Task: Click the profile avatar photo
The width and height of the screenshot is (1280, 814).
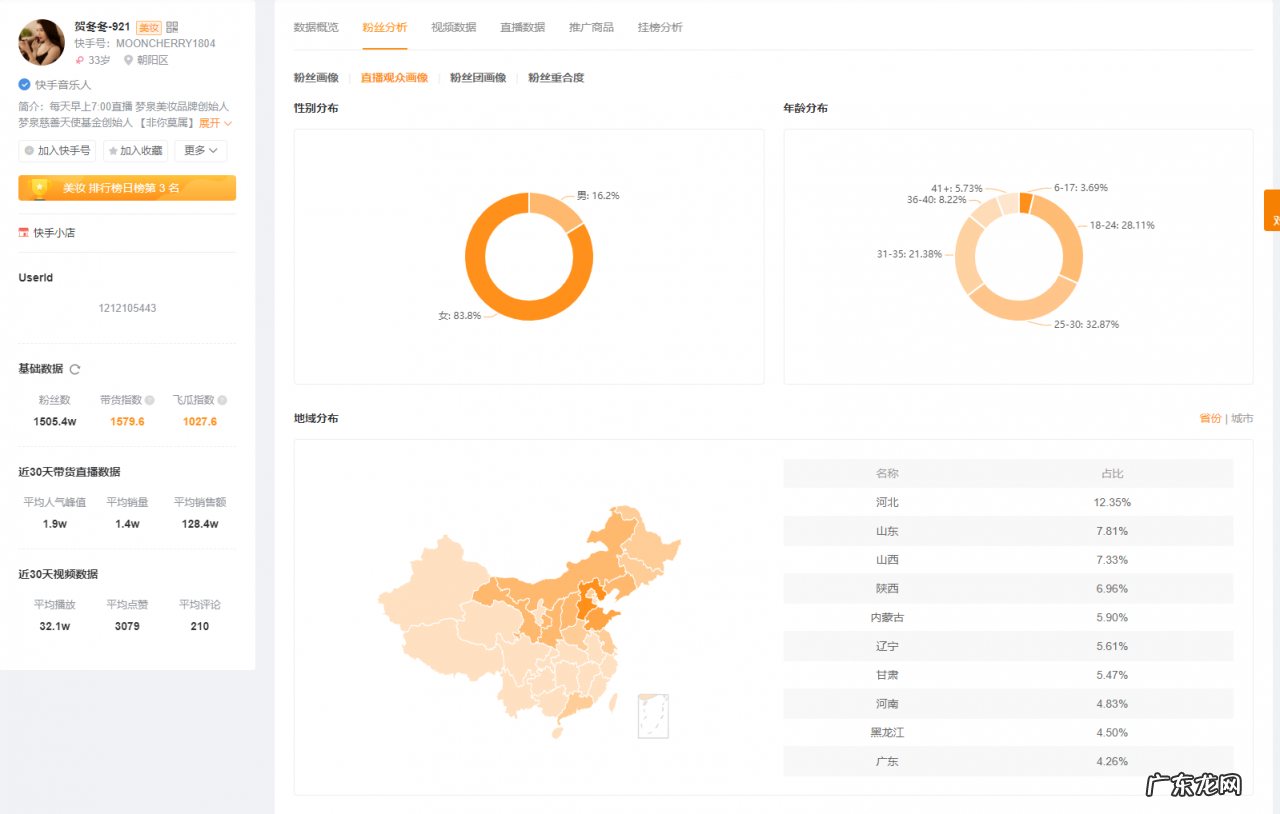Action: point(42,43)
